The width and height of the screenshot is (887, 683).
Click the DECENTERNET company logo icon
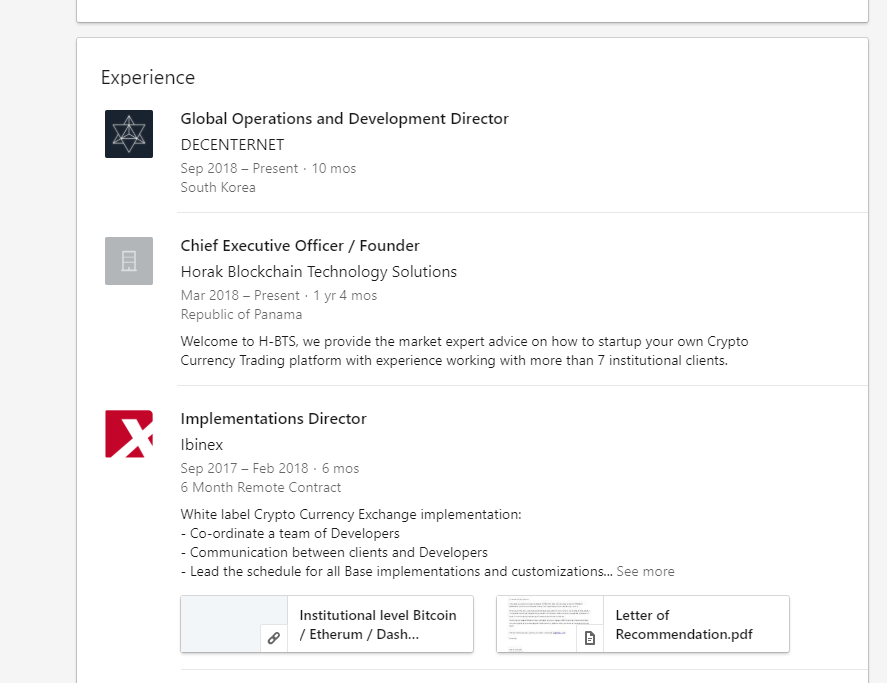tap(129, 134)
